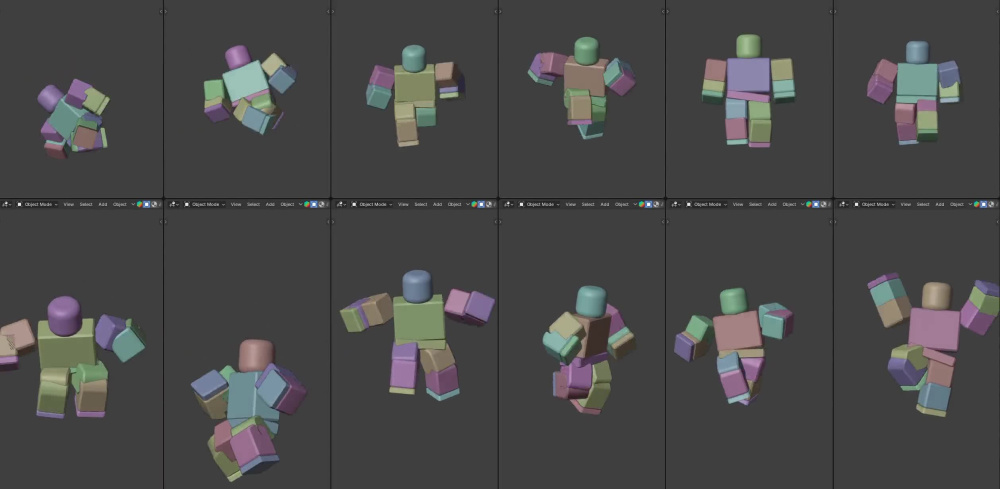Open Add menu in sixth viewport header
The width and height of the screenshot is (1000, 489).
[x=940, y=204]
